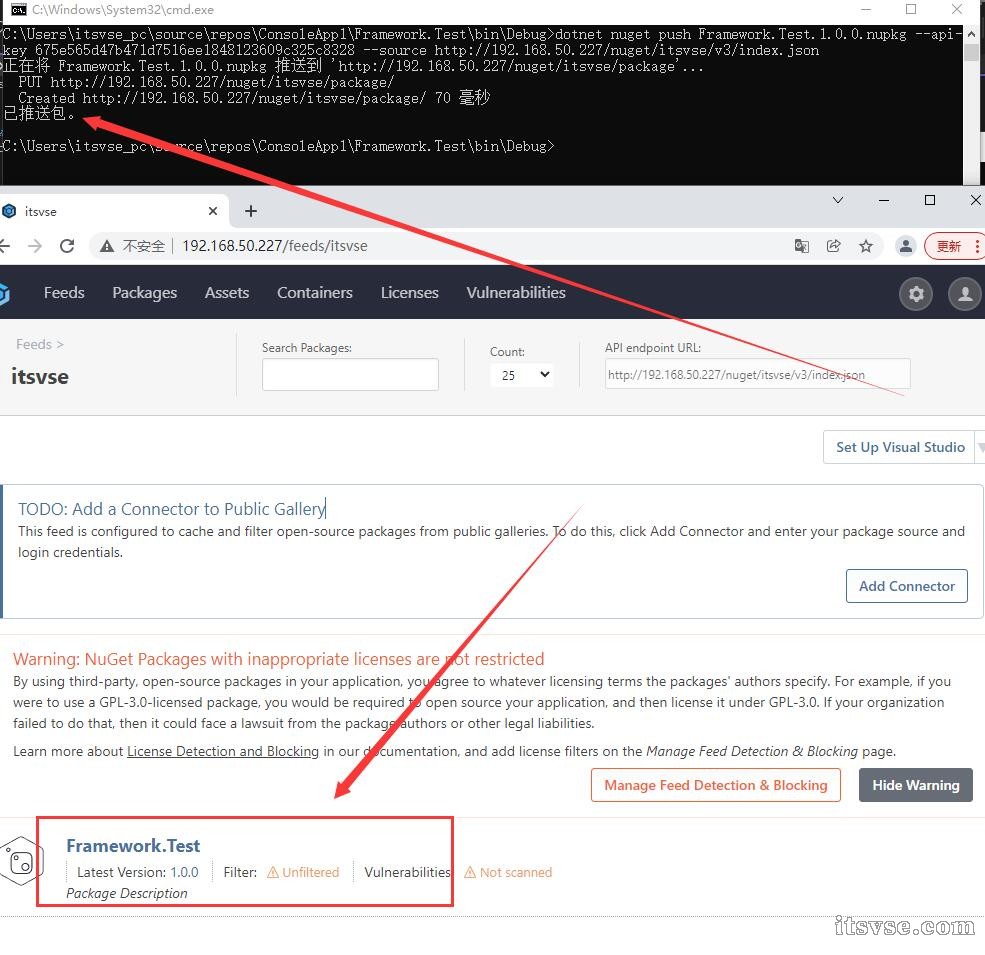
Task: Expand the Set Up Visual Studio dropdown arrow
Action: pyautogui.click(x=979, y=447)
